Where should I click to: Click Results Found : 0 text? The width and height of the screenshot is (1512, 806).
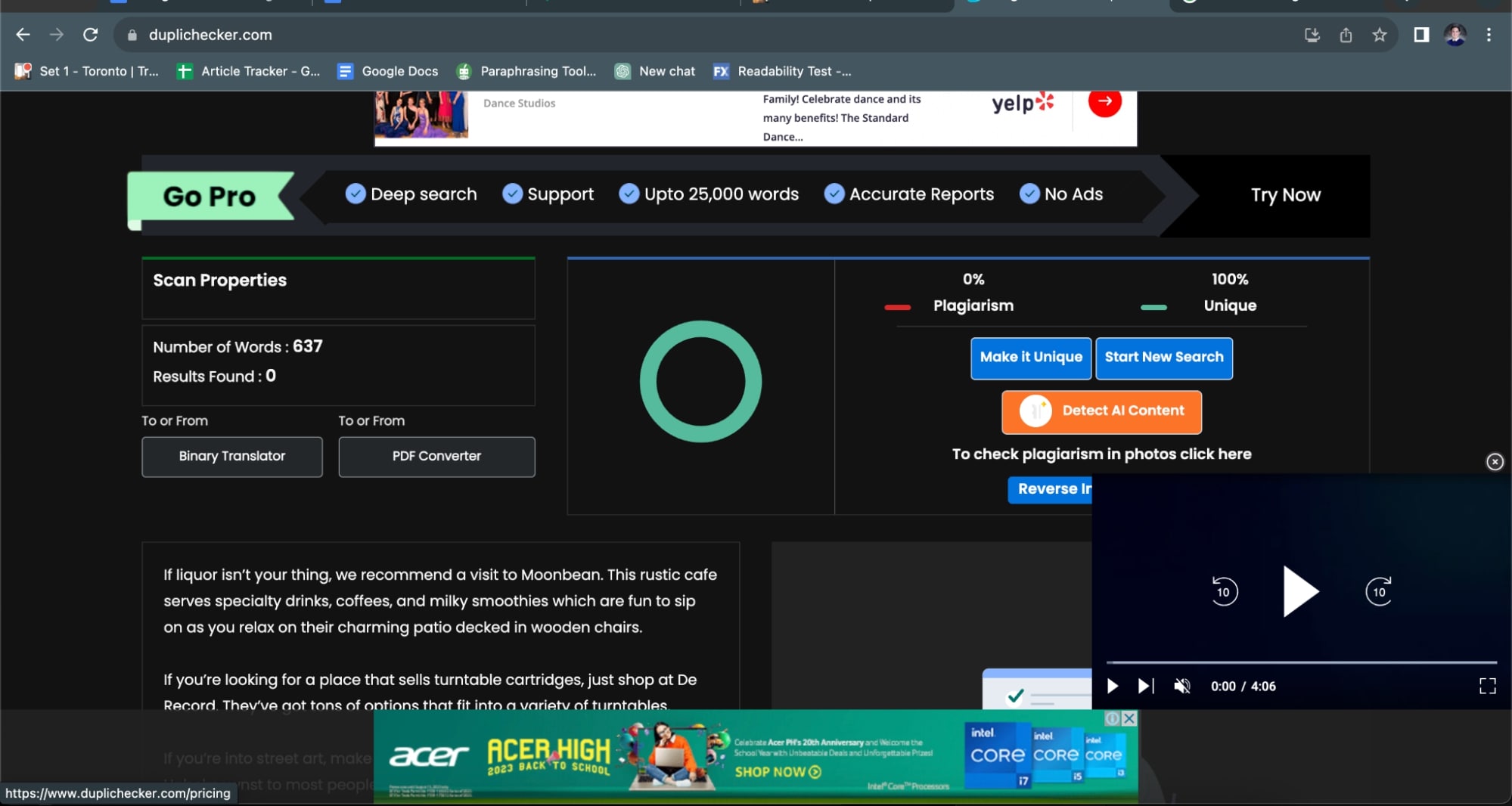point(214,377)
